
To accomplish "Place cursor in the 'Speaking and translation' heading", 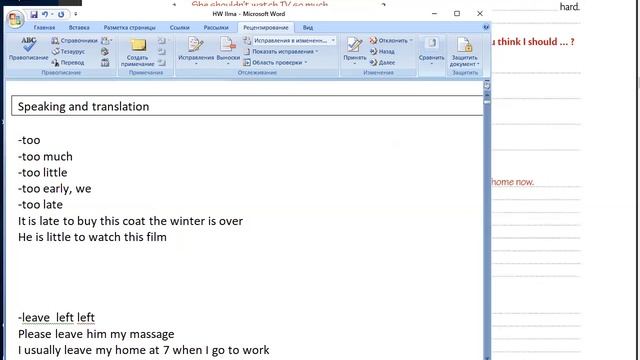I will [83, 107].
